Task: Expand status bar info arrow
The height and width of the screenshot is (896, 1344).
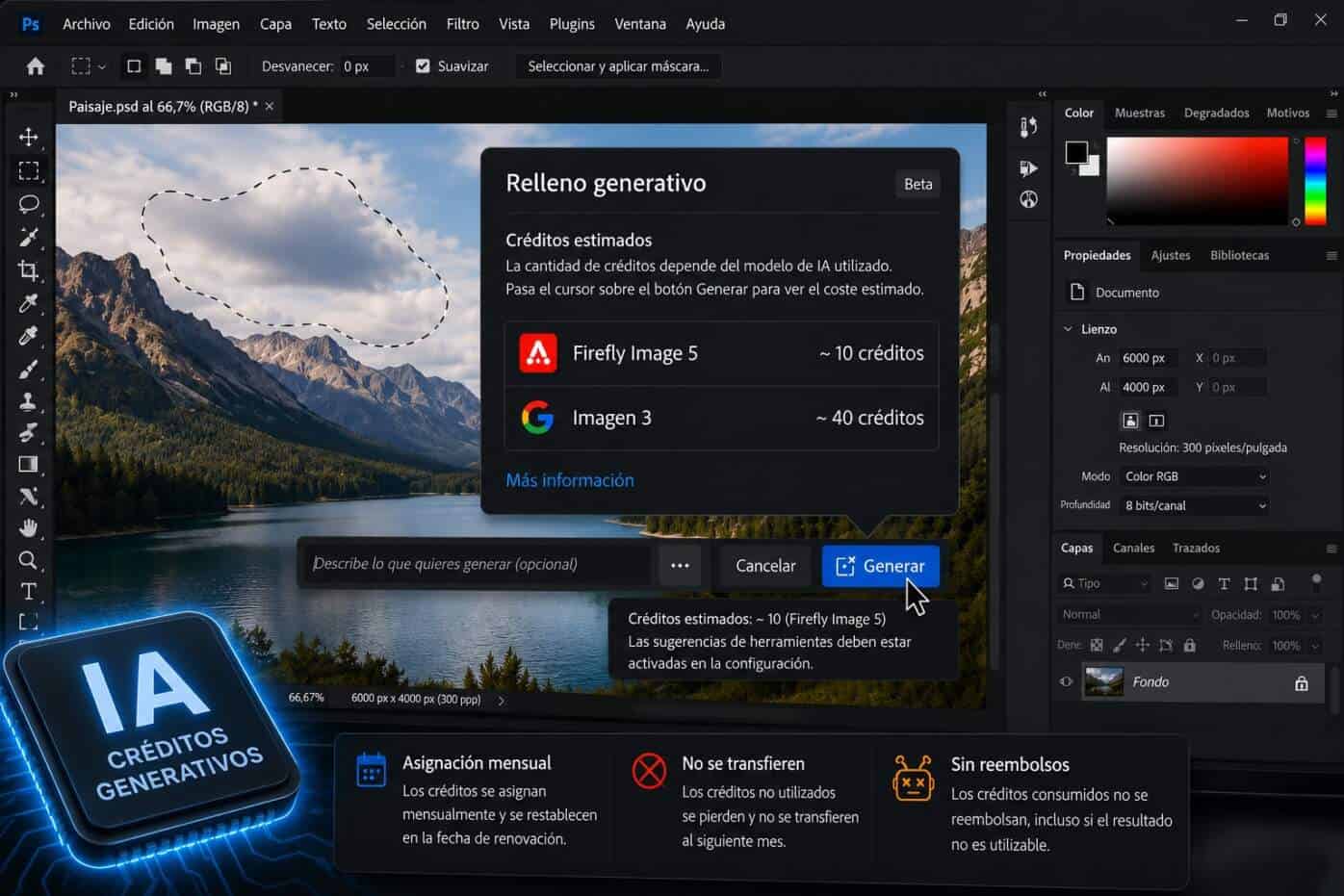Action: click(x=501, y=700)
